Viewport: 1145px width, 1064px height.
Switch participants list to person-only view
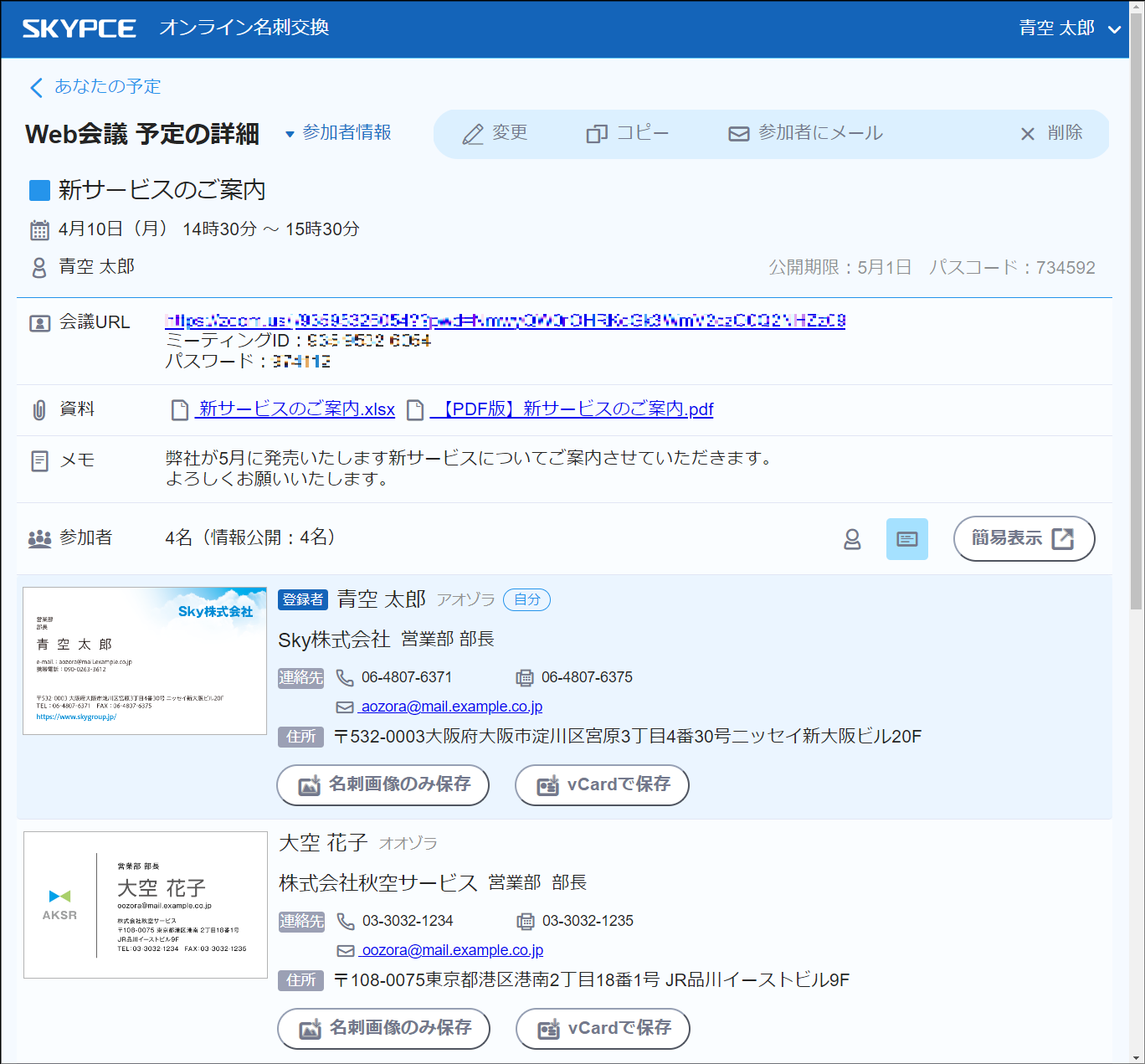(x=852, y=539)
